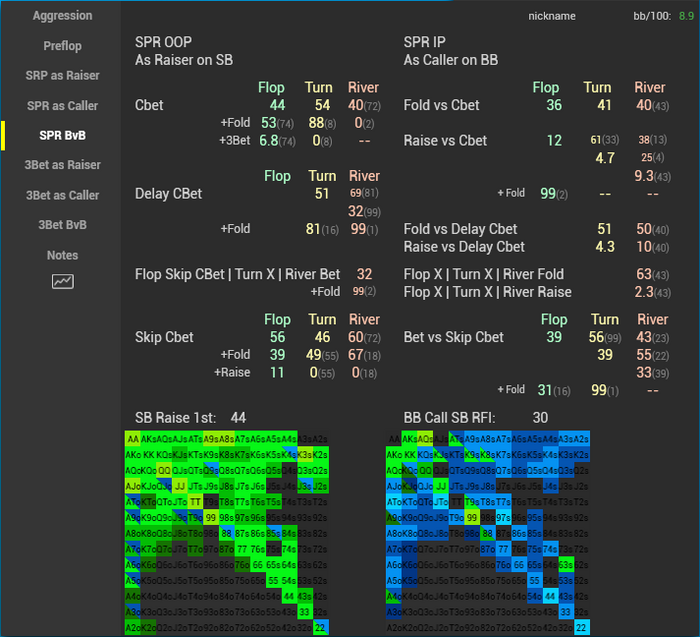Click Cbet +Fold Turn value 88

click(x=316, y=122)
